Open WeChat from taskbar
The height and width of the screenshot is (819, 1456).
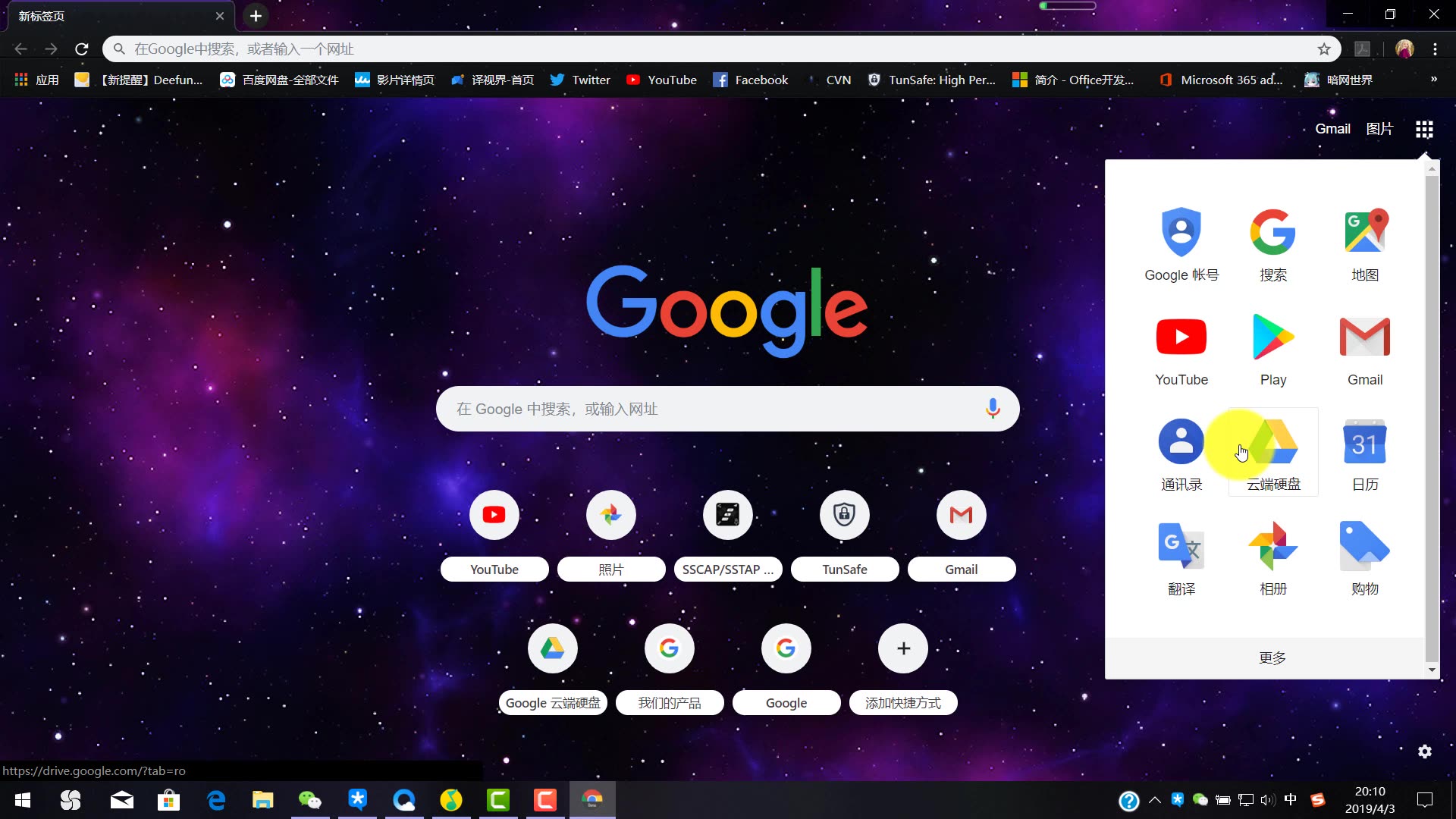pyautogui.click(x=310, y=800)
